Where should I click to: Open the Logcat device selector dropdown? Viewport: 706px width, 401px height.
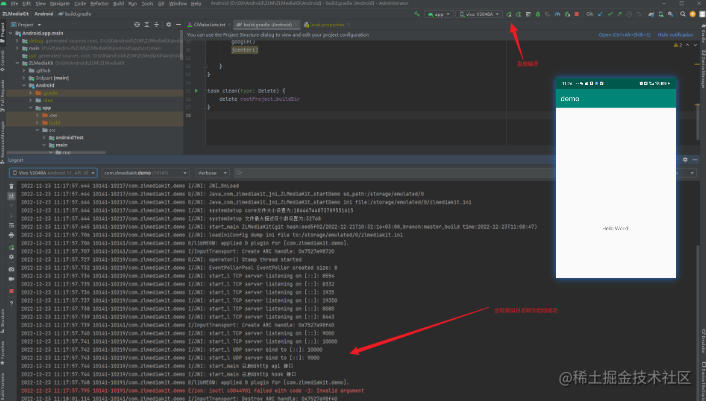click(53, 173)
